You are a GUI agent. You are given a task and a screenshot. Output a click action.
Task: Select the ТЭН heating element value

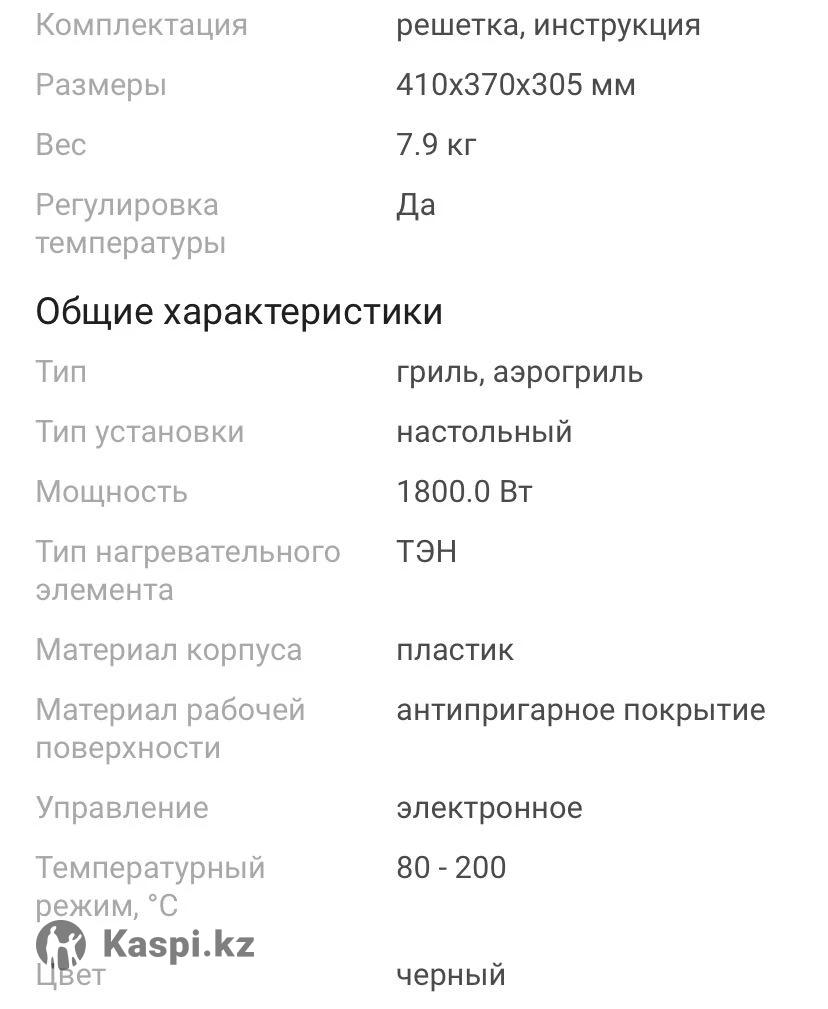pyautogui.click(x=427, y=552)
